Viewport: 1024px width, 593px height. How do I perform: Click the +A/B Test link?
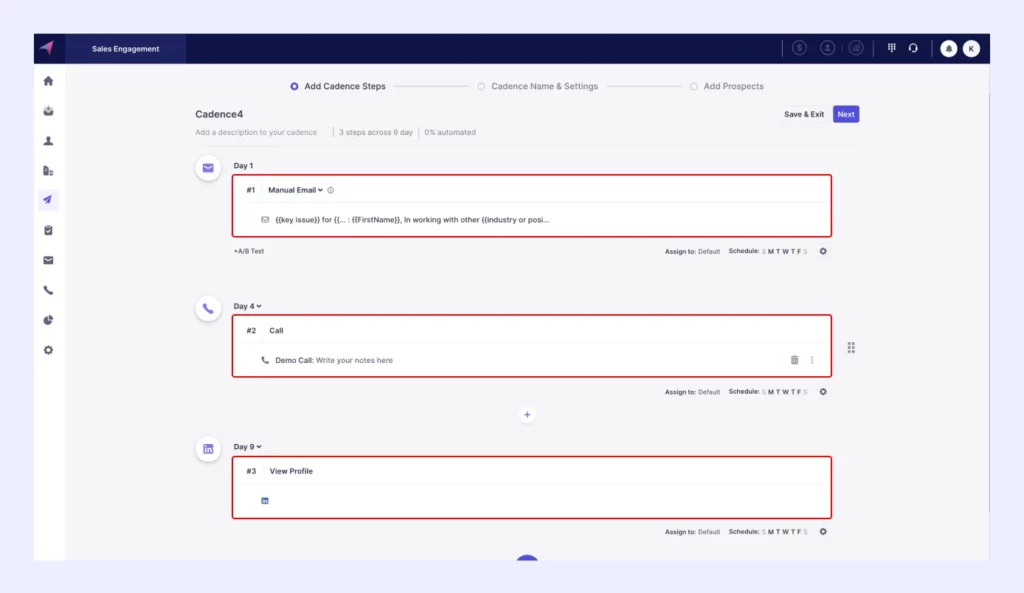(x=249, y=251)
